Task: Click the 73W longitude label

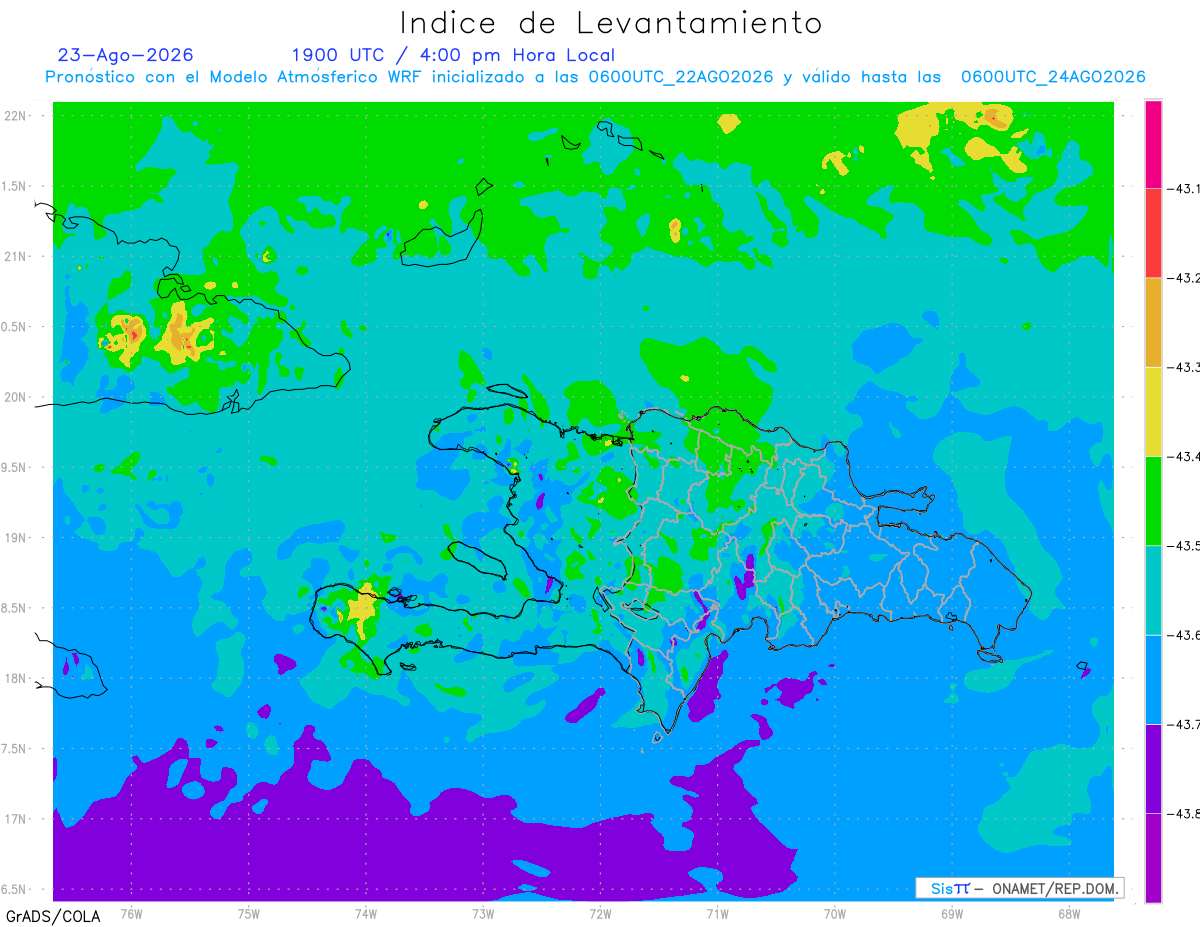Action: (x=483, y=913)
